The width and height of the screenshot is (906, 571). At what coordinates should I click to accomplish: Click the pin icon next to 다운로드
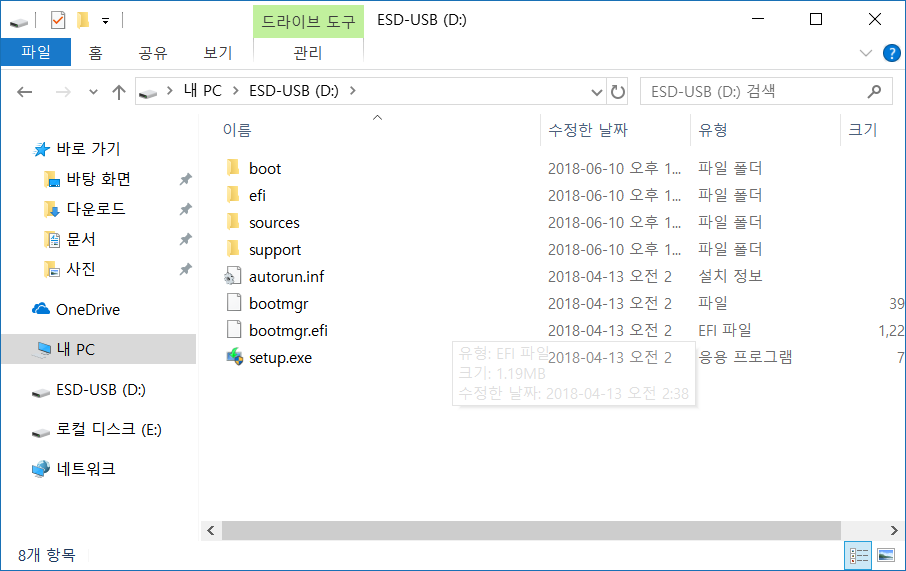coord(185,209)
